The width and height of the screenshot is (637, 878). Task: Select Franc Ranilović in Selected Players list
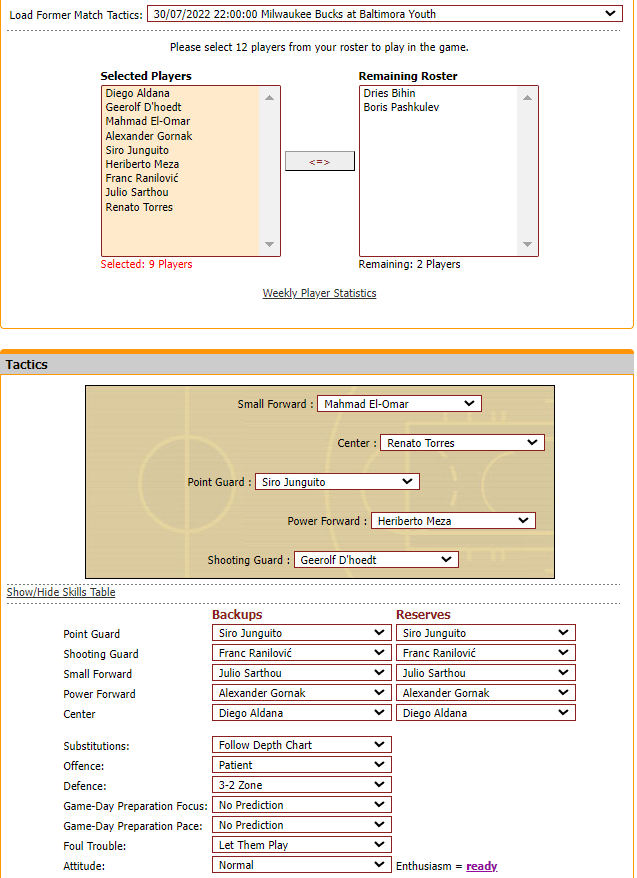(142, 178)
